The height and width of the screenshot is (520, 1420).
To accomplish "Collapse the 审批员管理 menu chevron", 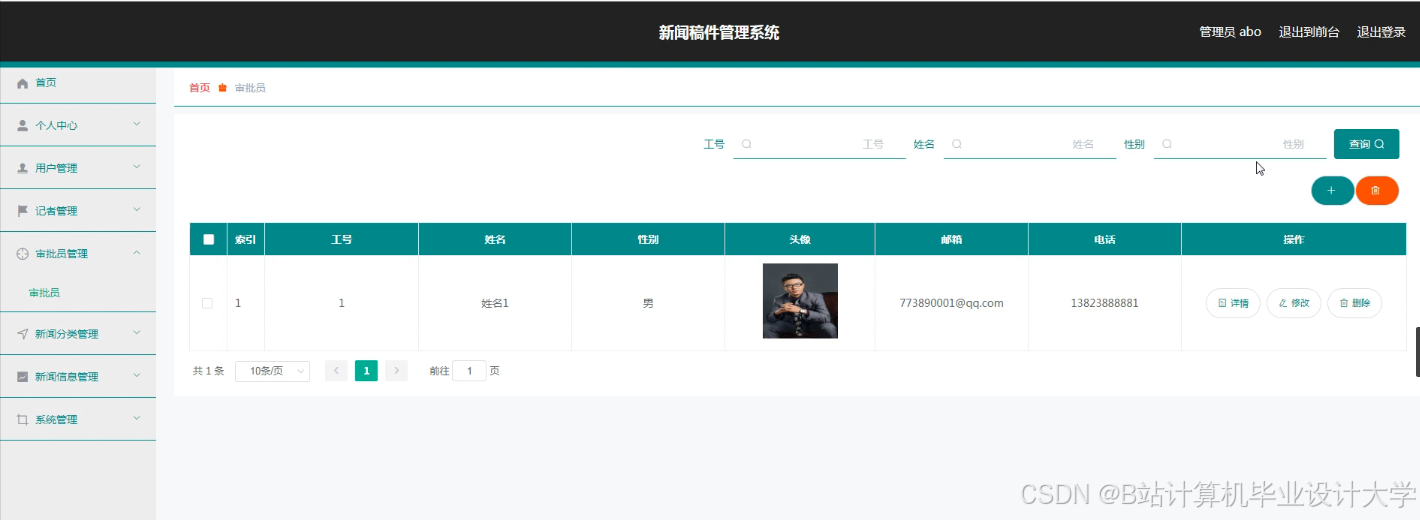I will point(137,252).
